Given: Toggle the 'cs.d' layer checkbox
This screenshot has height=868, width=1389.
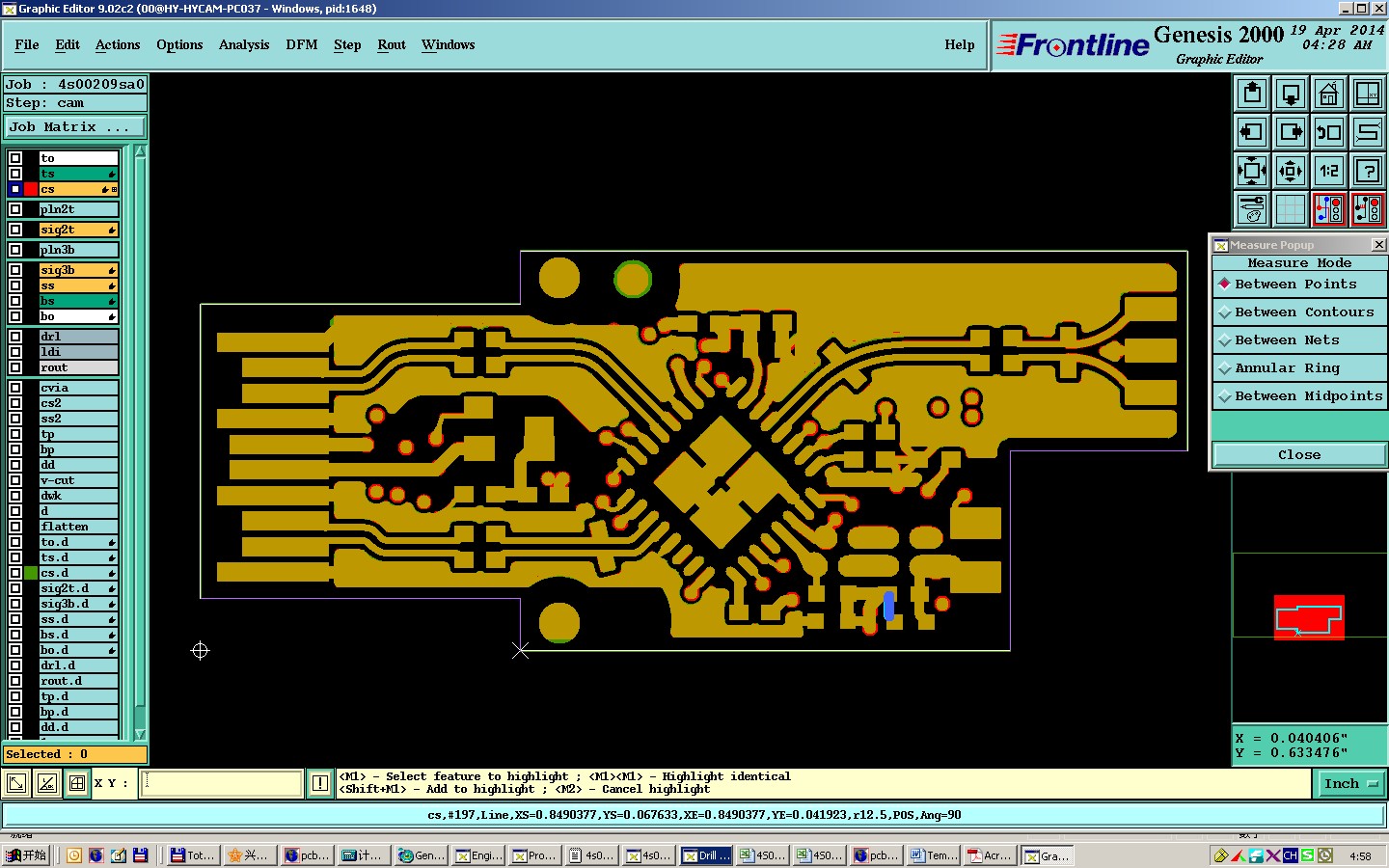Looking at the screenshot, I should click(15, 573).
